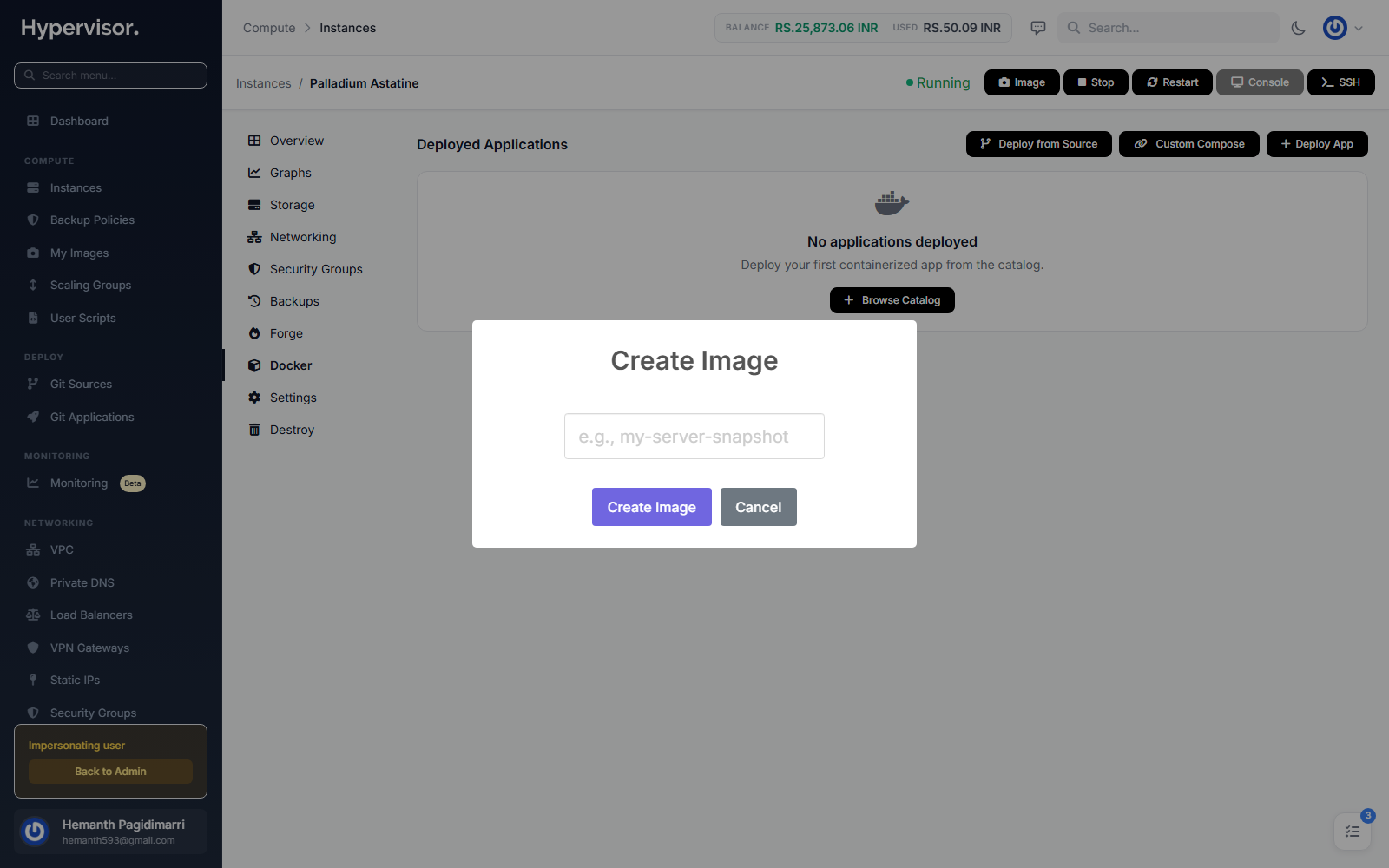Viewport: 1389px width, 868px height.
Task: Click the Browse Catalog button
Action: pyautogui.click(x=892, y=300)
